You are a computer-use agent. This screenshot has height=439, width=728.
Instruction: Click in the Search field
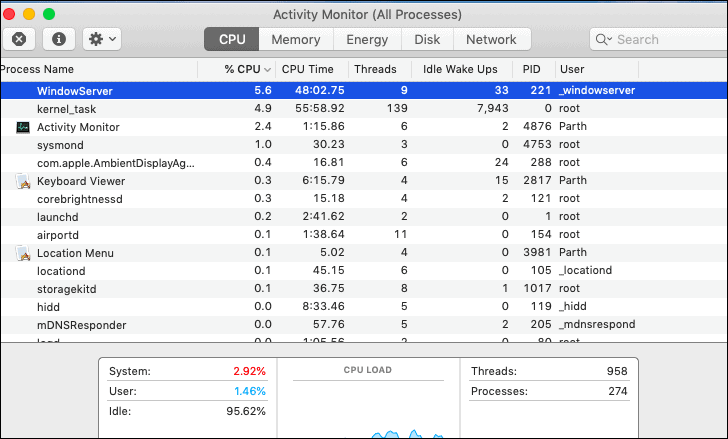(x=659, y=39)
